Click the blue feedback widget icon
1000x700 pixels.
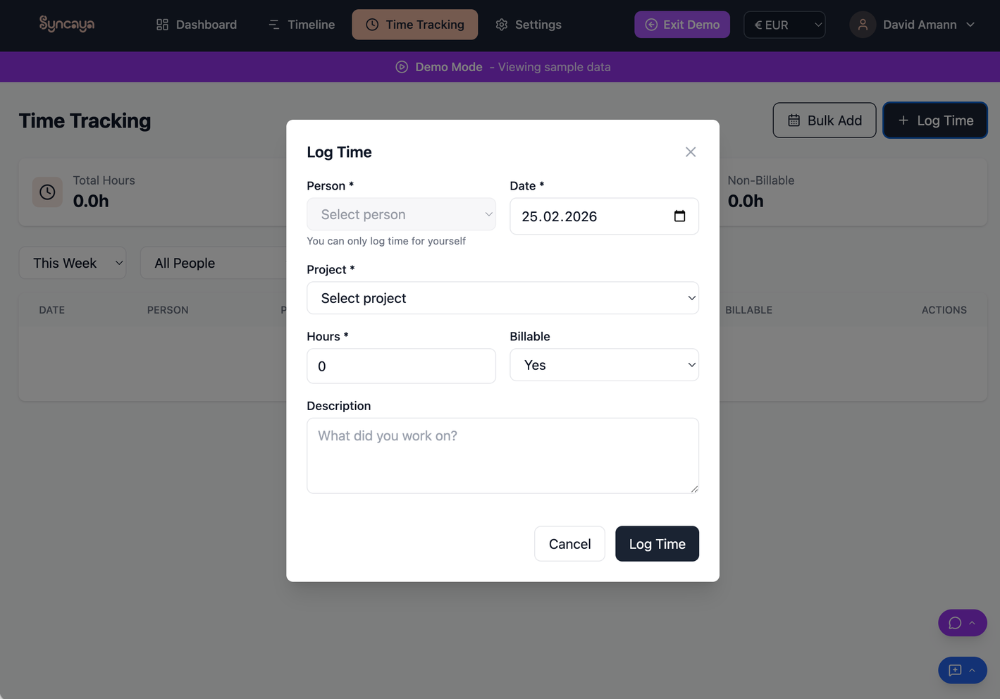[x=955, y=670]
